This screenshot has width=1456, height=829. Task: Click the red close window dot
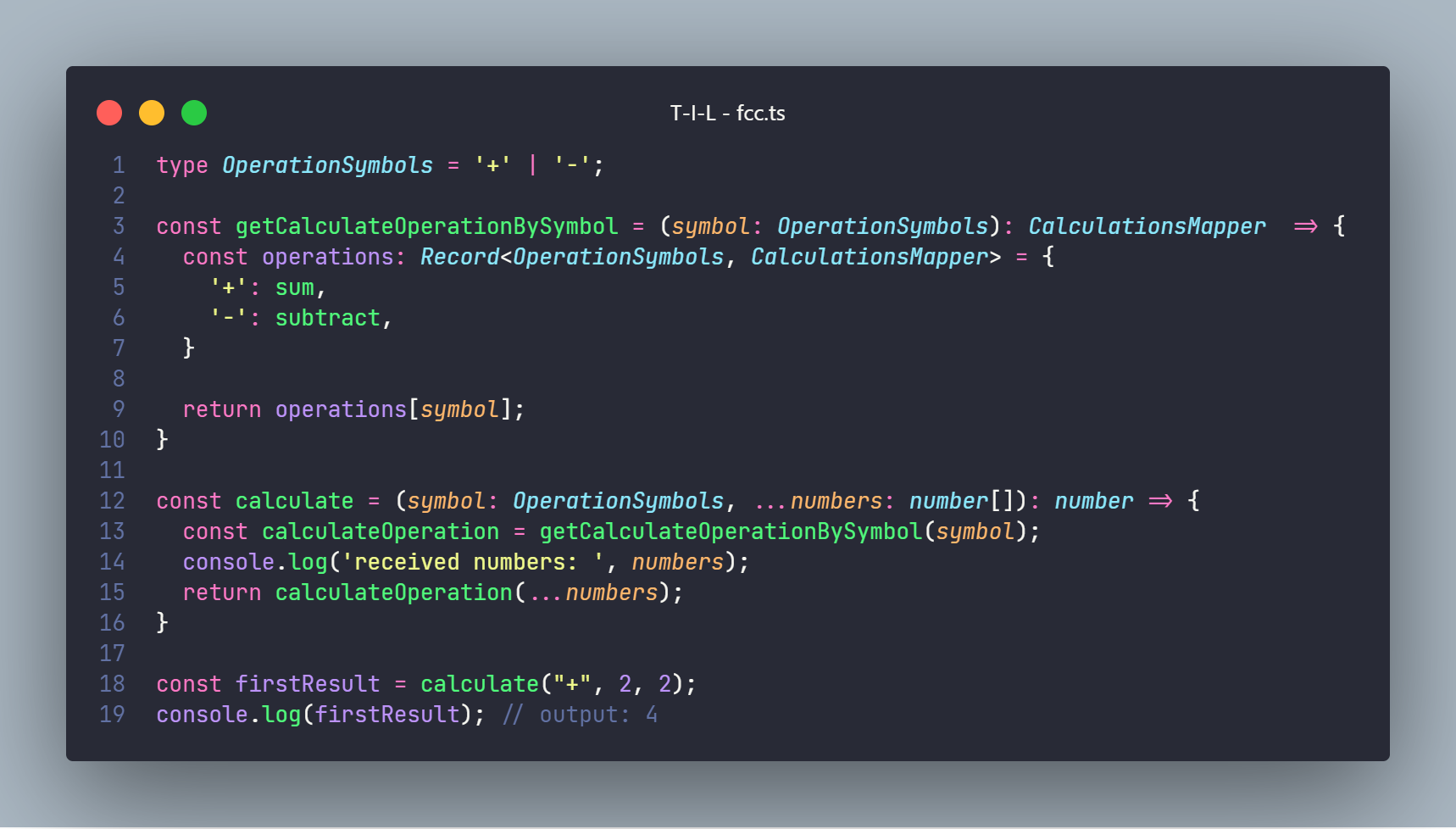[109, 113]
